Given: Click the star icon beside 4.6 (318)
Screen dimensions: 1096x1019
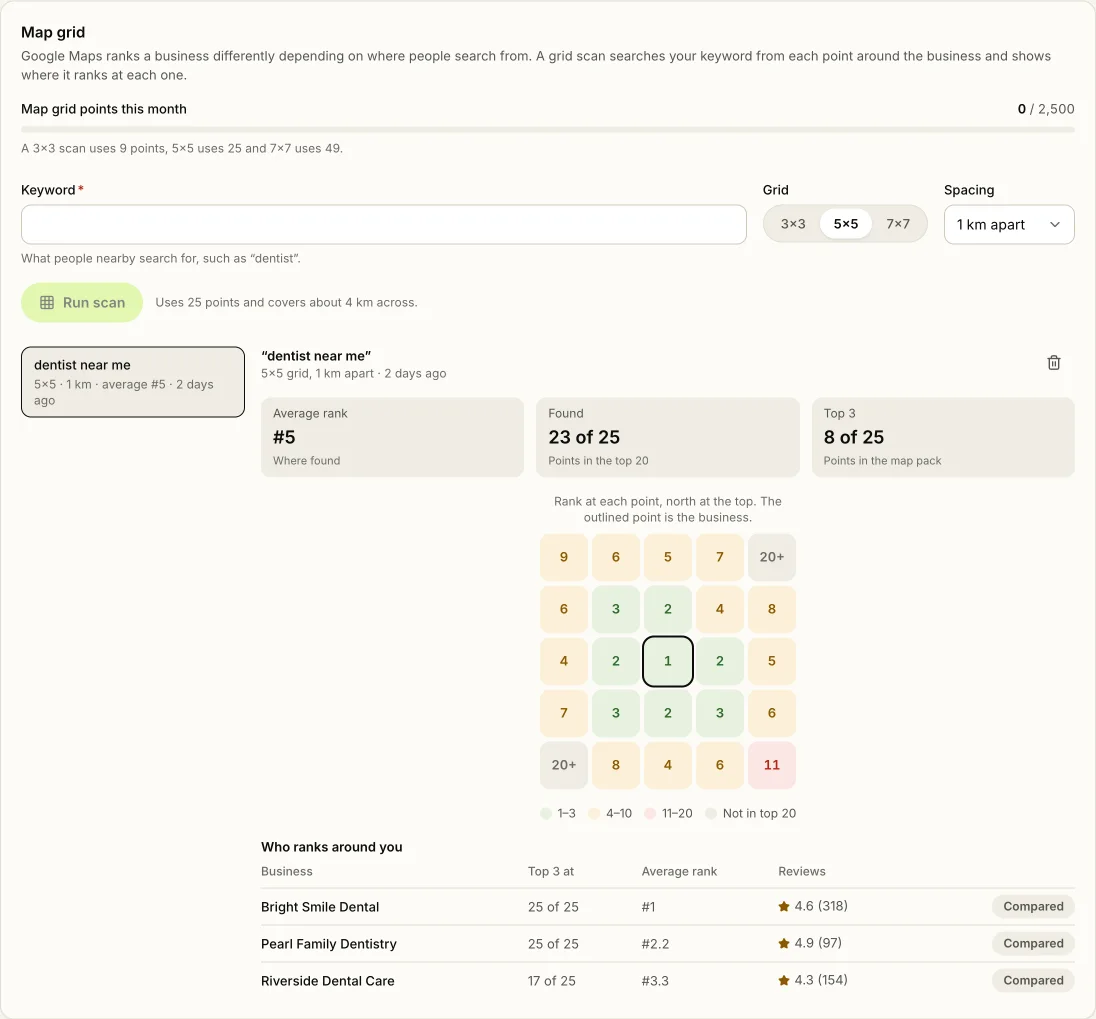Looking at the screenshot, I should [x=784, y=906].
